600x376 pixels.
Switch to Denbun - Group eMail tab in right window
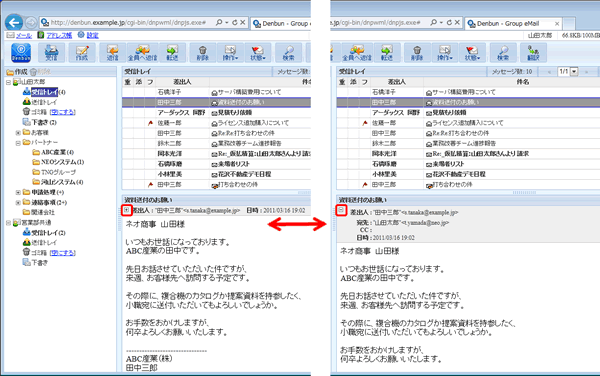pos(513,23)
